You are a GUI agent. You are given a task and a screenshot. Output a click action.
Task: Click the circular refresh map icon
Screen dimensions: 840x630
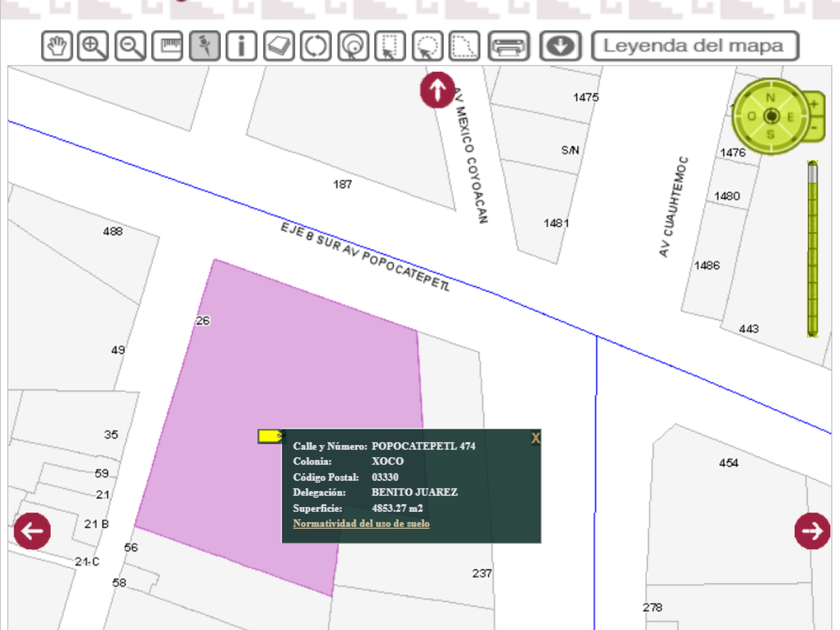click(316, 46)
